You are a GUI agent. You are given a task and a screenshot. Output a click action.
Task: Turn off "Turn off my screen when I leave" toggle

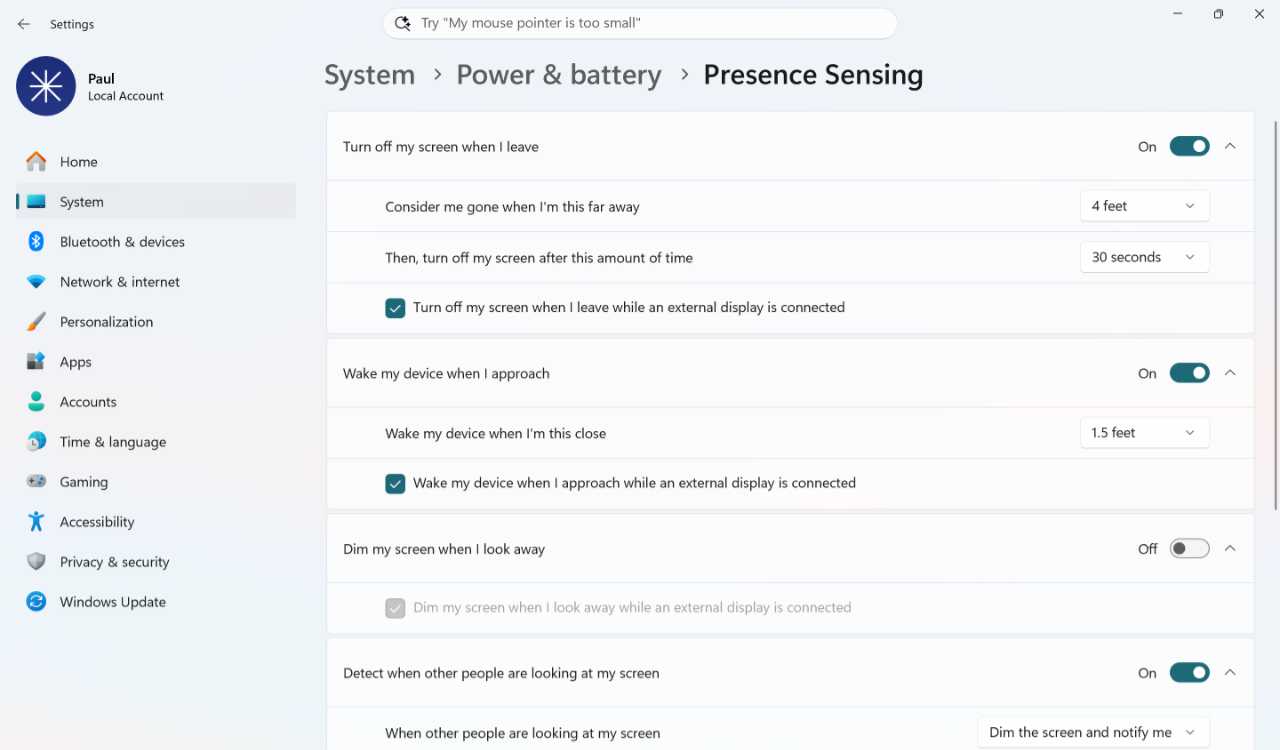click(1189, 146)
